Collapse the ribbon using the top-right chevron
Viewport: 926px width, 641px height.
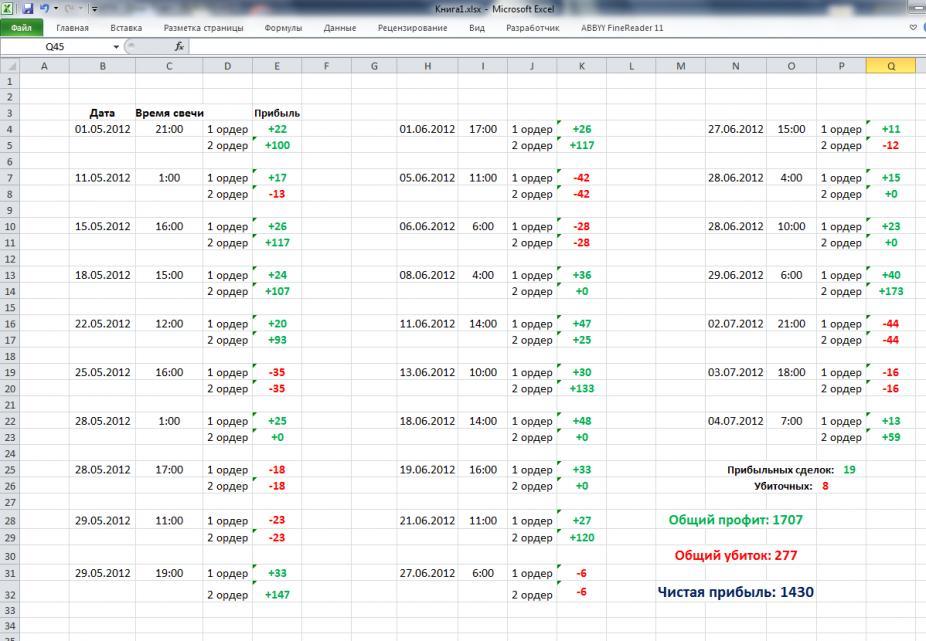tap(912, 28)
